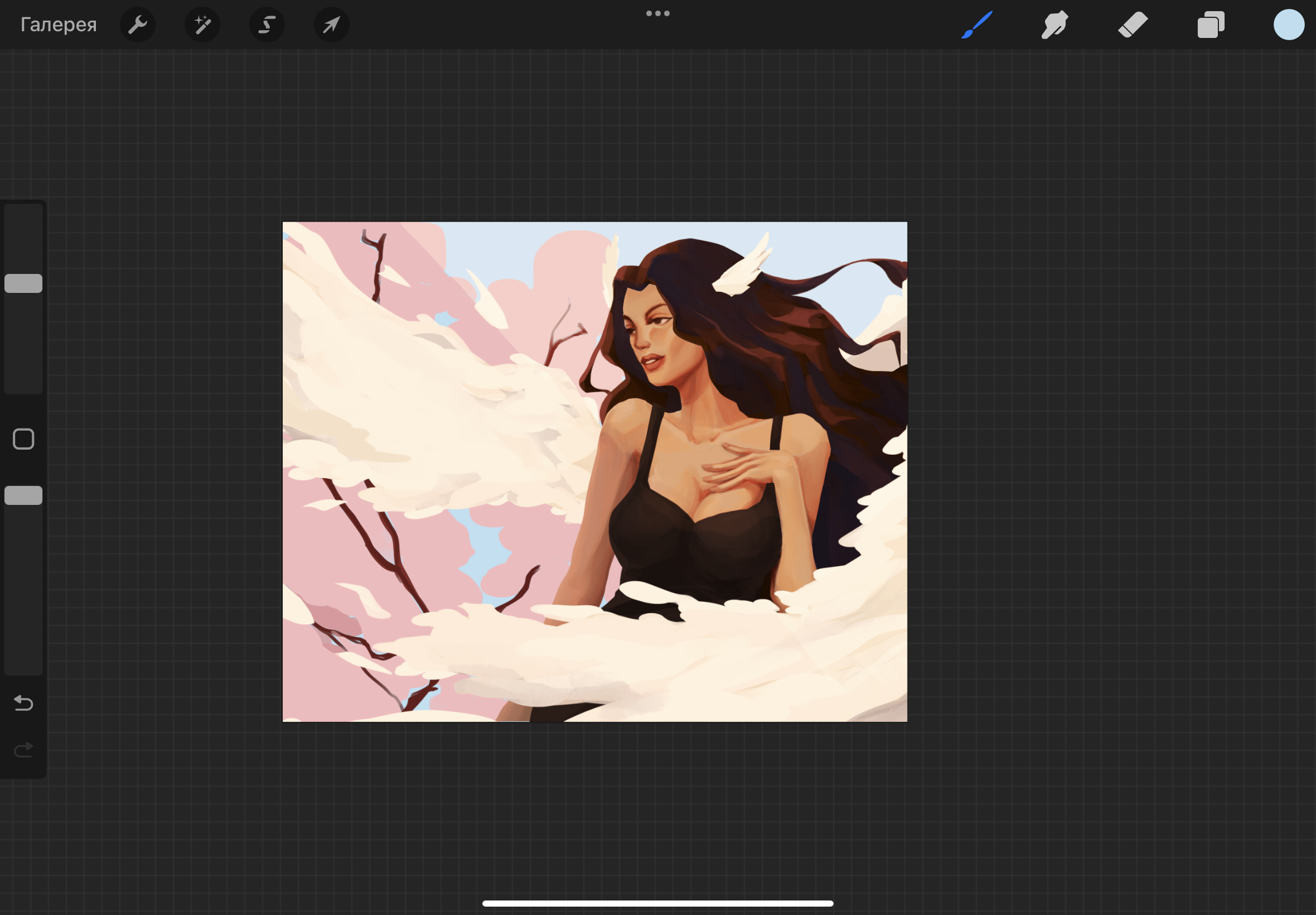Return to Галерея gallery

[59, 25]
